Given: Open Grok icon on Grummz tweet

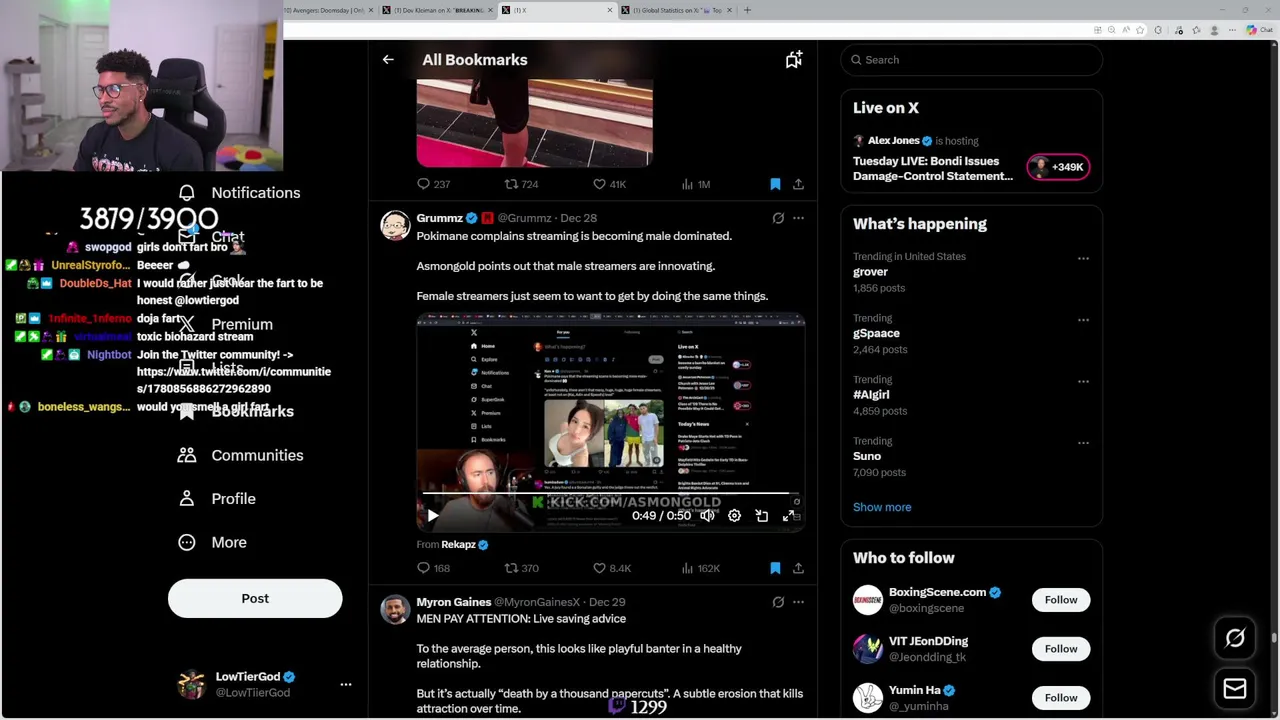Looking at the screenshot, I should tap(778, 218).
